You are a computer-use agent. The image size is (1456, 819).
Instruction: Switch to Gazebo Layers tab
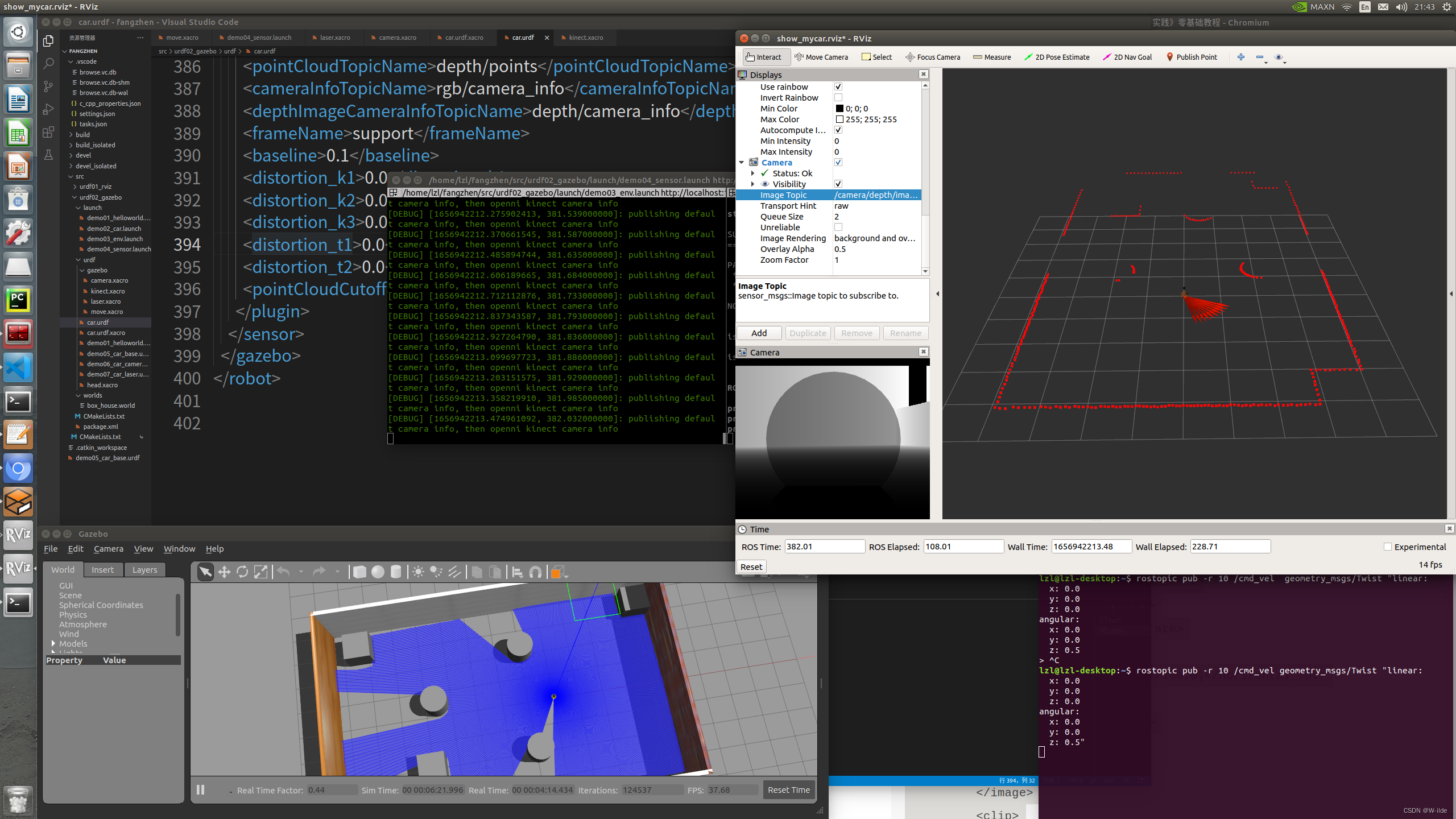point(144,569)
